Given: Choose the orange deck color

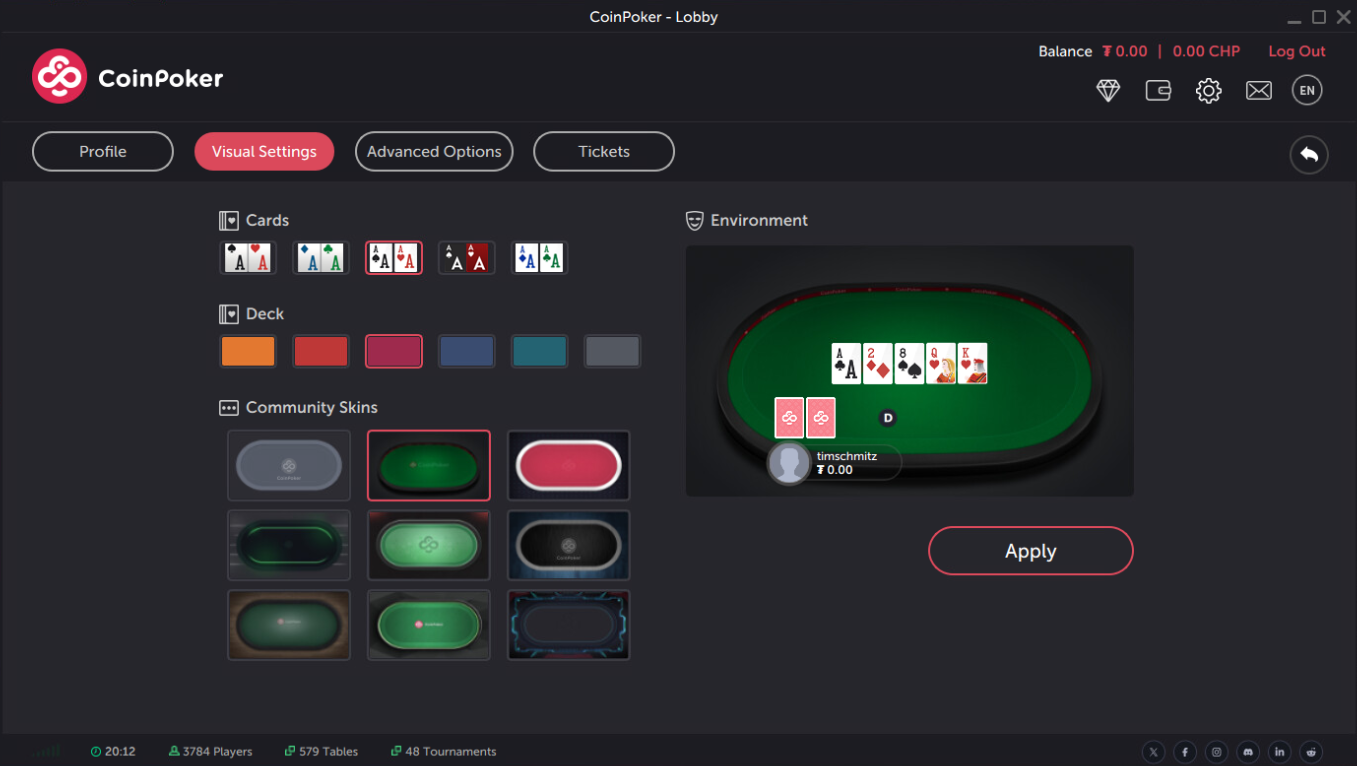Looking at the screenshot, I should click(248, 351).
